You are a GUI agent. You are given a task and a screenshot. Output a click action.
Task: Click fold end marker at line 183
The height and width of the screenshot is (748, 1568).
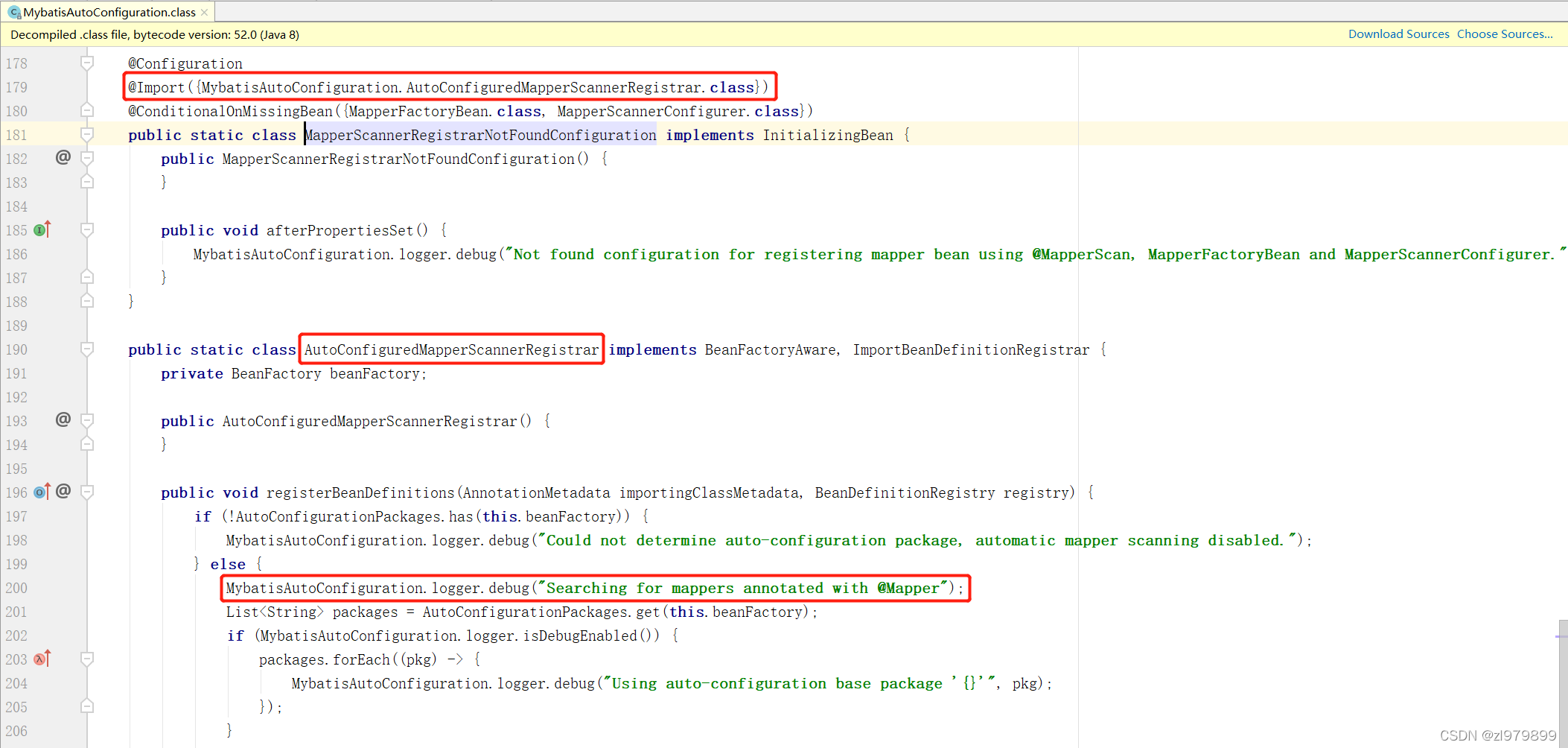[x=87, y=183]
